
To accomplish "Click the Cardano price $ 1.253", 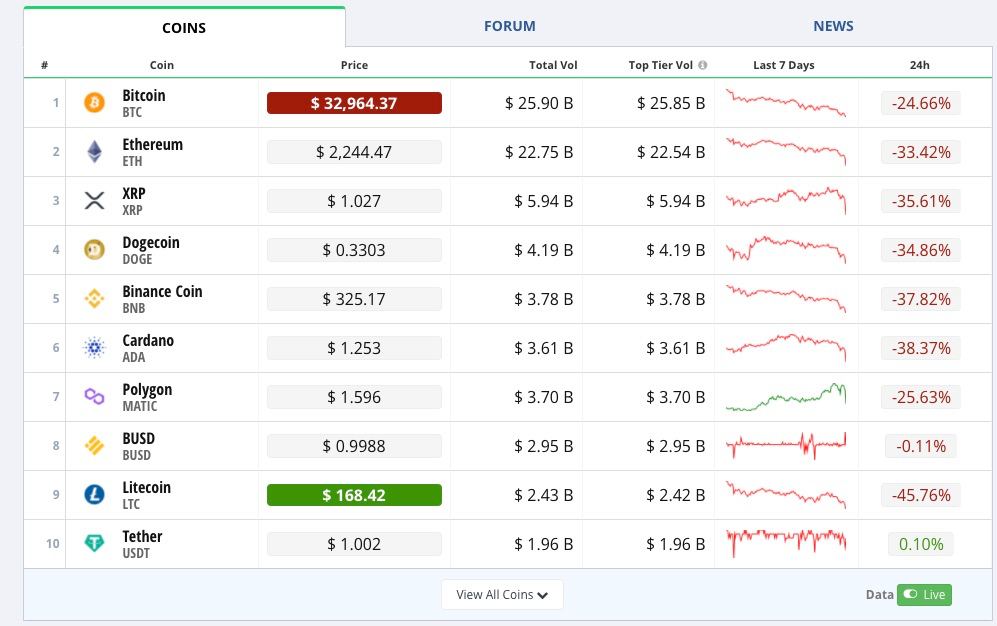I will coord(354,348).
